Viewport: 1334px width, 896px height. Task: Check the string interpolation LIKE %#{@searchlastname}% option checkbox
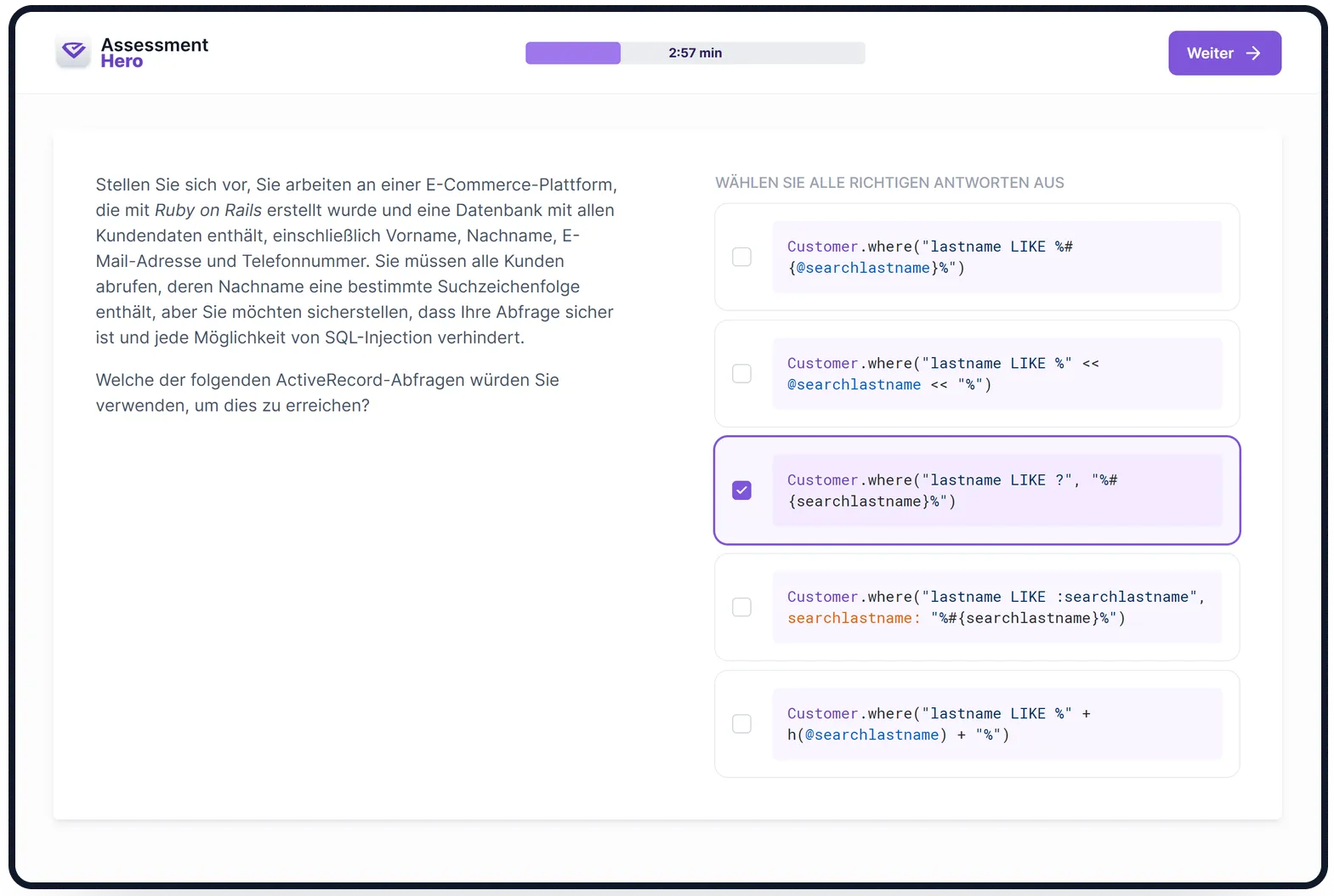click(741, 257)
